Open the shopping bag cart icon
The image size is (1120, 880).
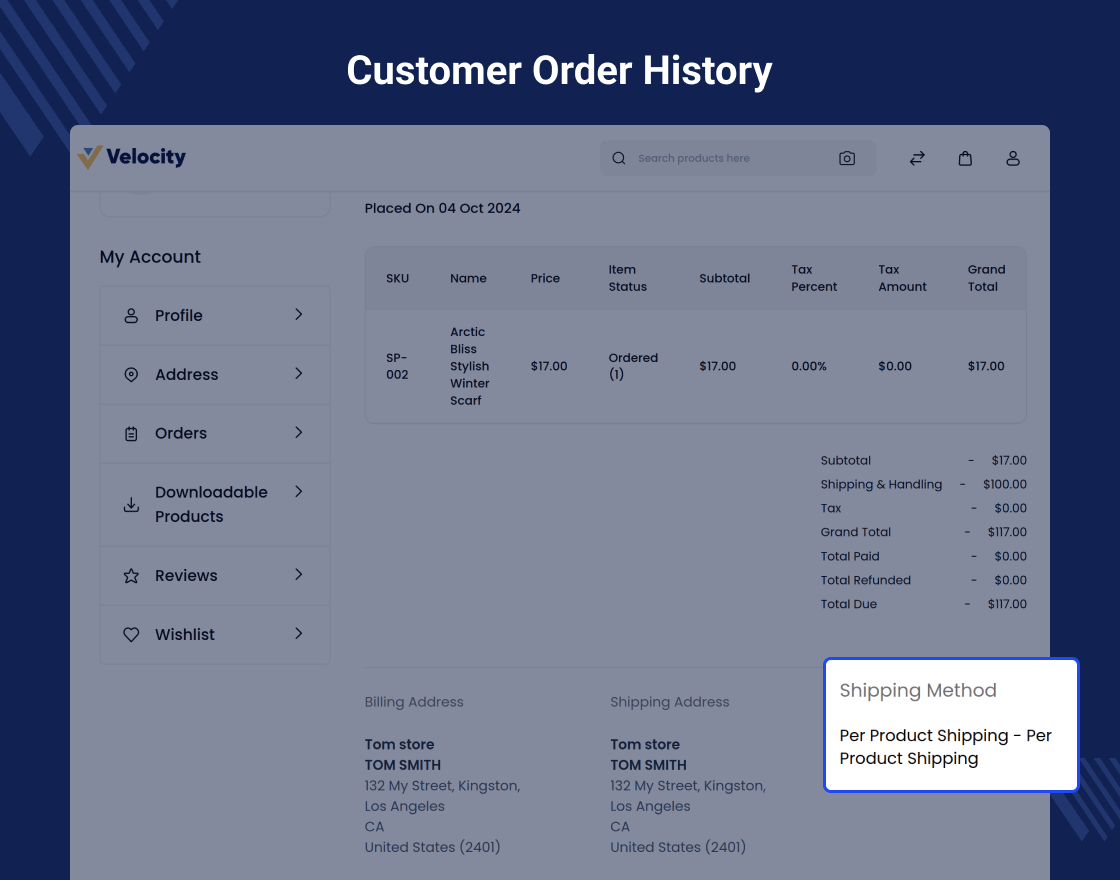click(965, 159)
